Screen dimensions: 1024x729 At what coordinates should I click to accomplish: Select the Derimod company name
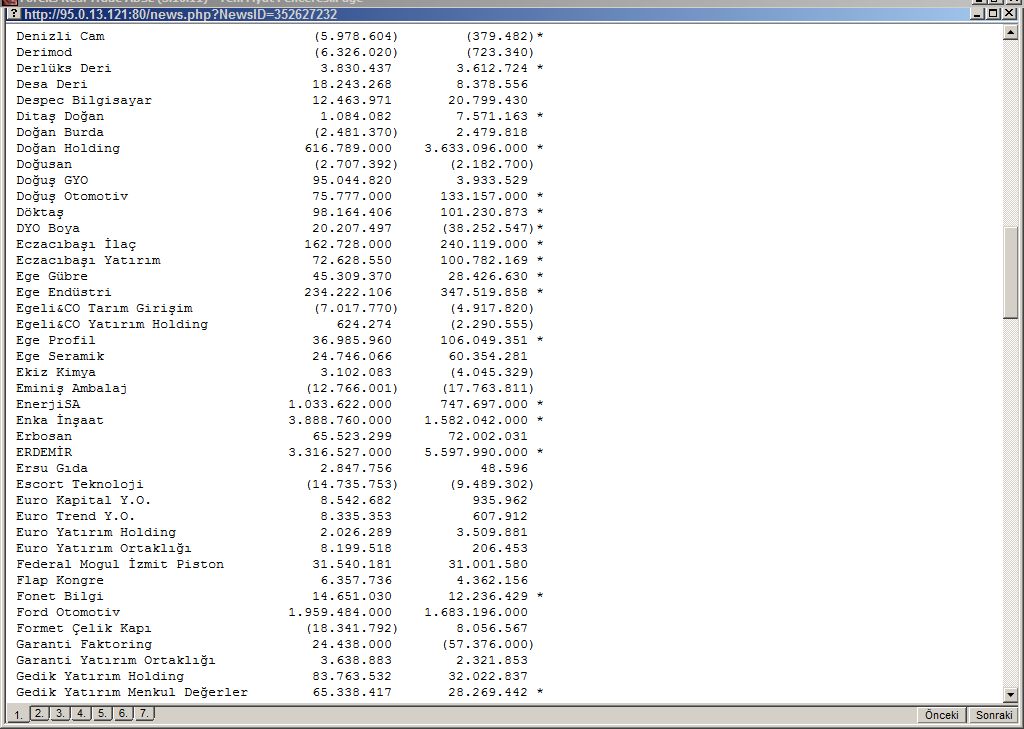[x=44, y=52]
